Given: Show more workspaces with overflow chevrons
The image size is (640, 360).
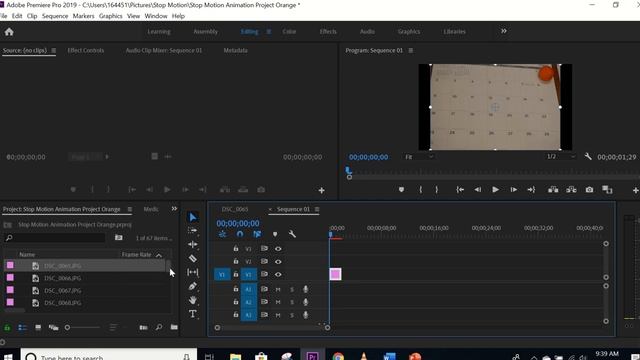Looking at the screenshot, I should coord(504,31).
